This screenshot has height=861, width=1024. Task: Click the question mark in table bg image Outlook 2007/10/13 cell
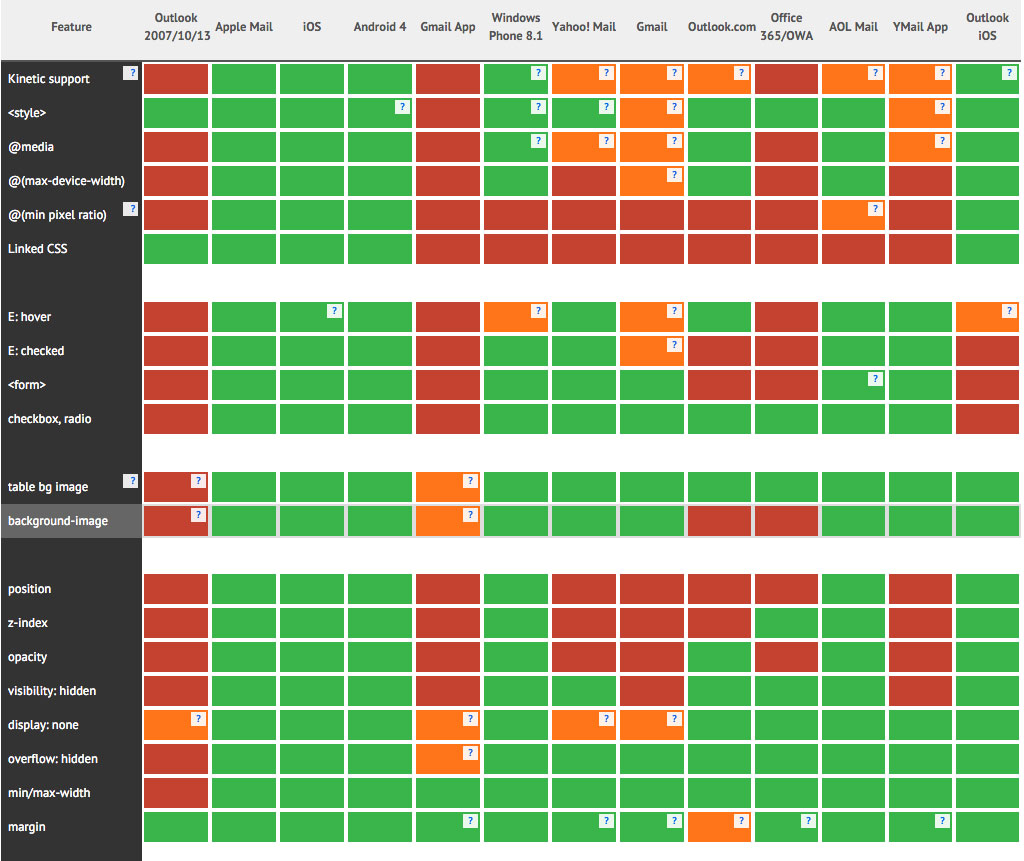pyautogui.click(x=199, y=481)
